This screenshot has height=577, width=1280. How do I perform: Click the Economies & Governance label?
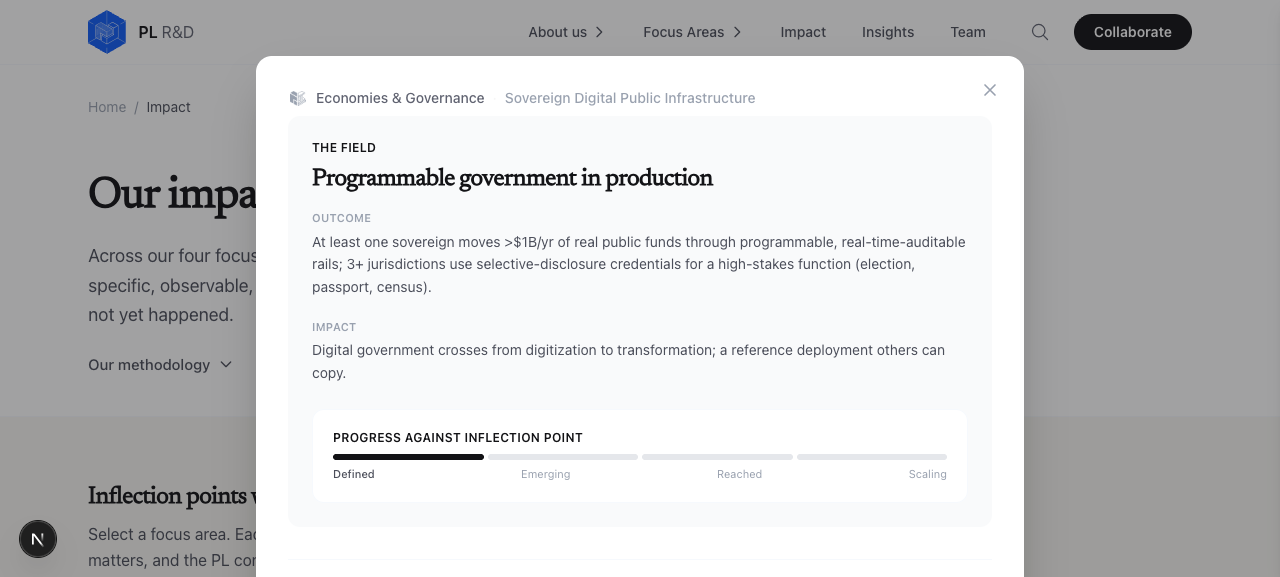[400, 98]
